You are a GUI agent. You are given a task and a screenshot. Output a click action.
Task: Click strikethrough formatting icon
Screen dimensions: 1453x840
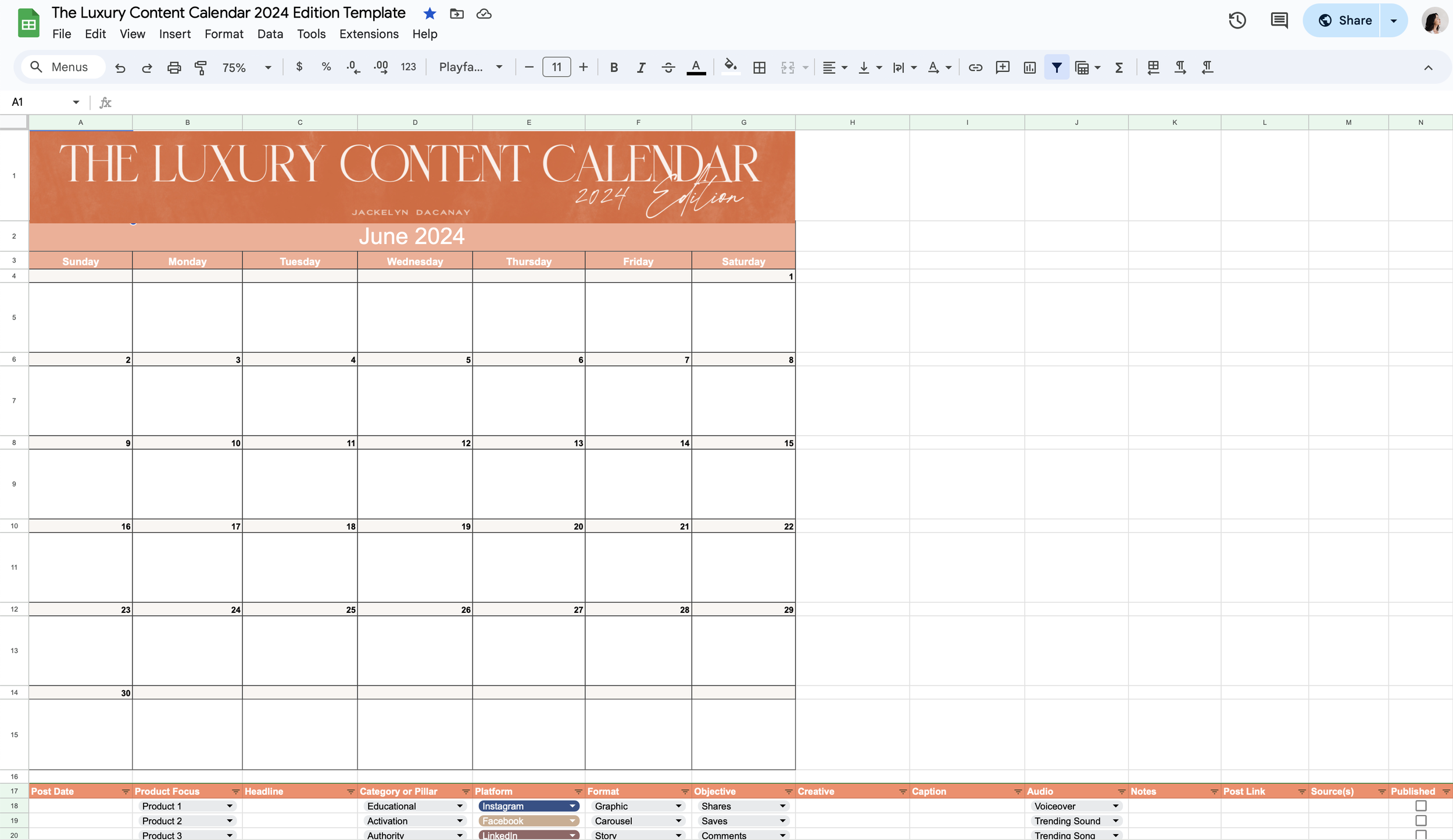tap(668, 67)
